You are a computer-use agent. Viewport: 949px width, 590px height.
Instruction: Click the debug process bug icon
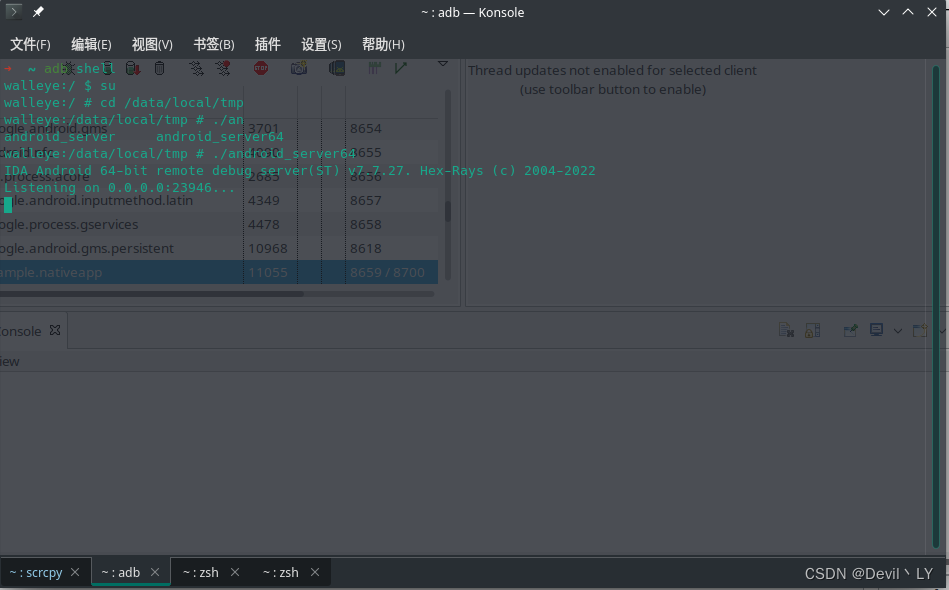68,68
